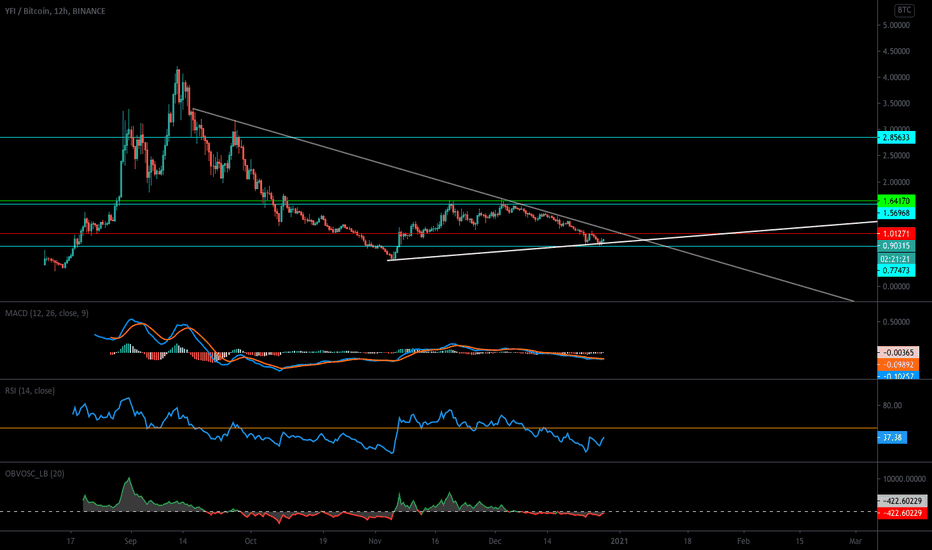The width and height of the screenshot is (932, 550).
Task: Click the gray -422.60229 OBV value label
Action: [902, 501]
